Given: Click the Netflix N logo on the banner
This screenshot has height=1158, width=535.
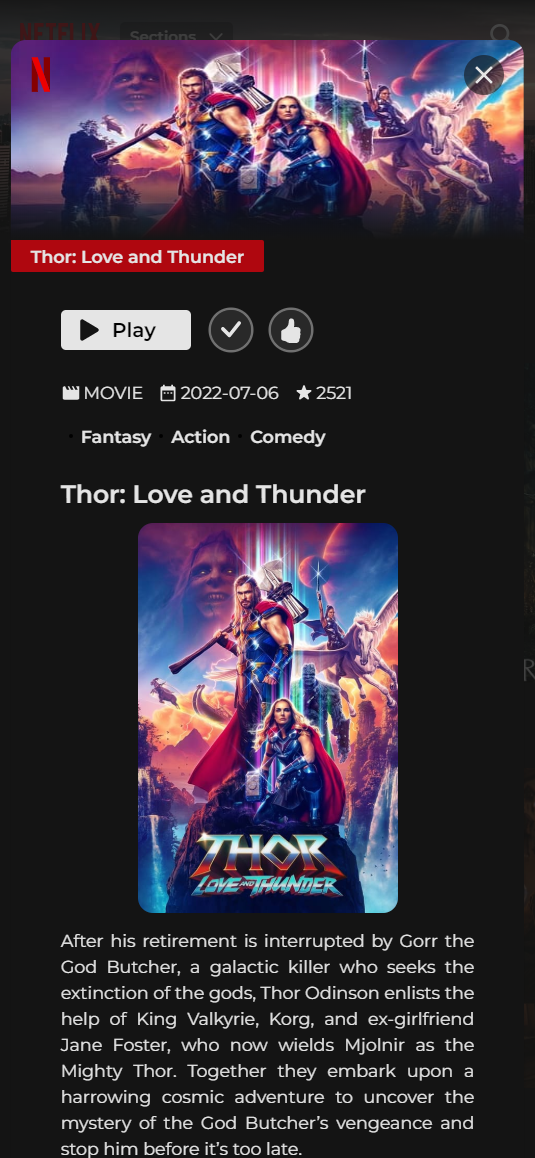Looking at the screenshot, I should click(41, 75).
